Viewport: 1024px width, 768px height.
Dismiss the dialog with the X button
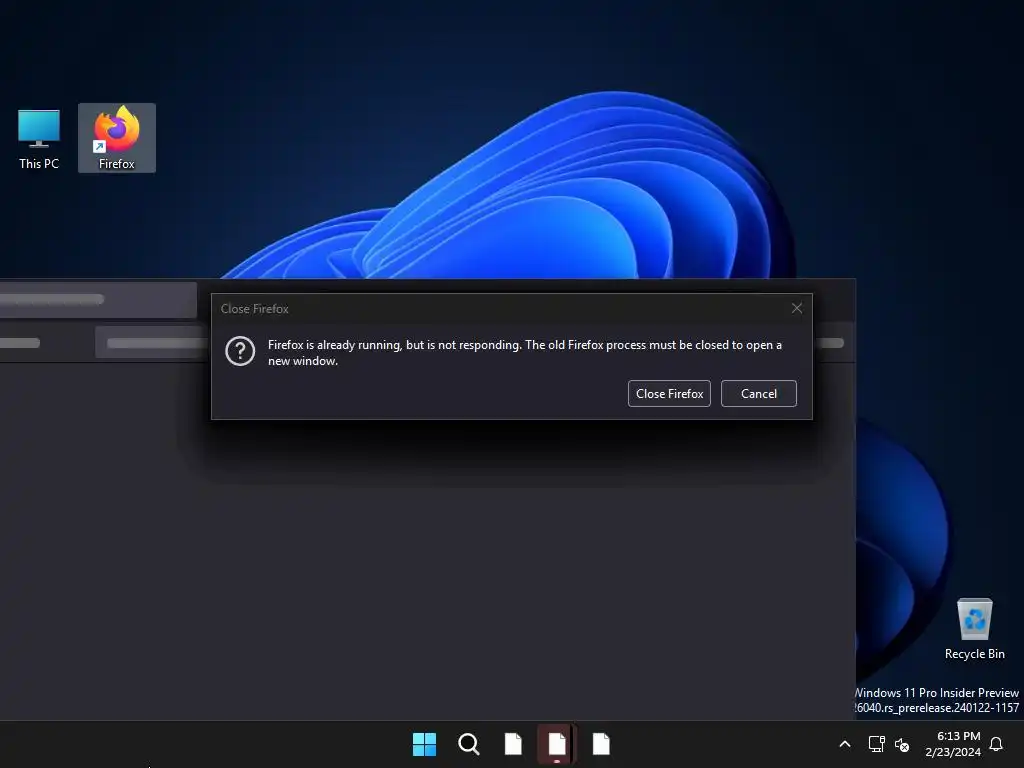click(x=797, y=308)
